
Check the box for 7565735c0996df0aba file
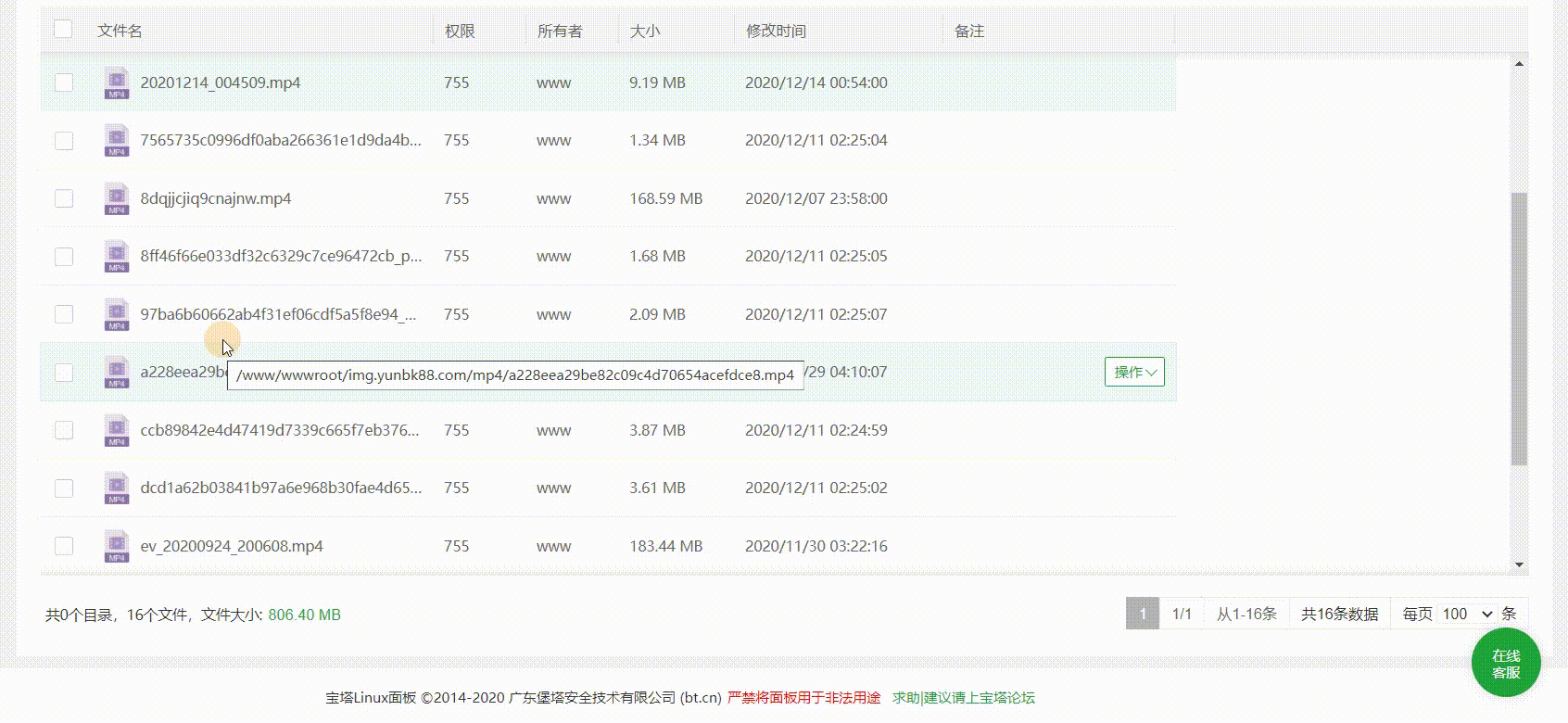tap(64, 141)
